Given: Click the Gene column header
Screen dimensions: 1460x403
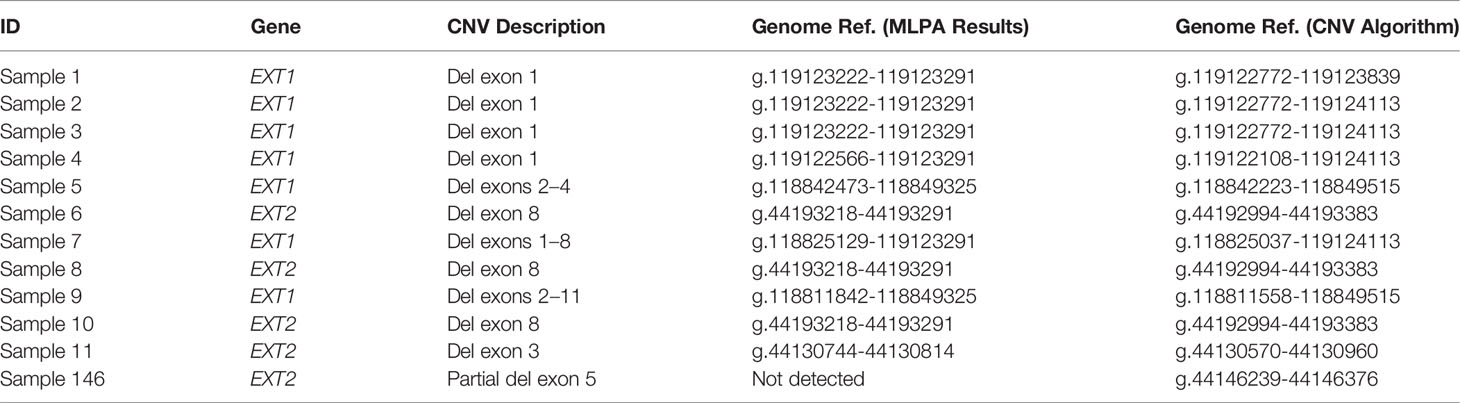Looking at the screenshot, I should click(272, 28).
